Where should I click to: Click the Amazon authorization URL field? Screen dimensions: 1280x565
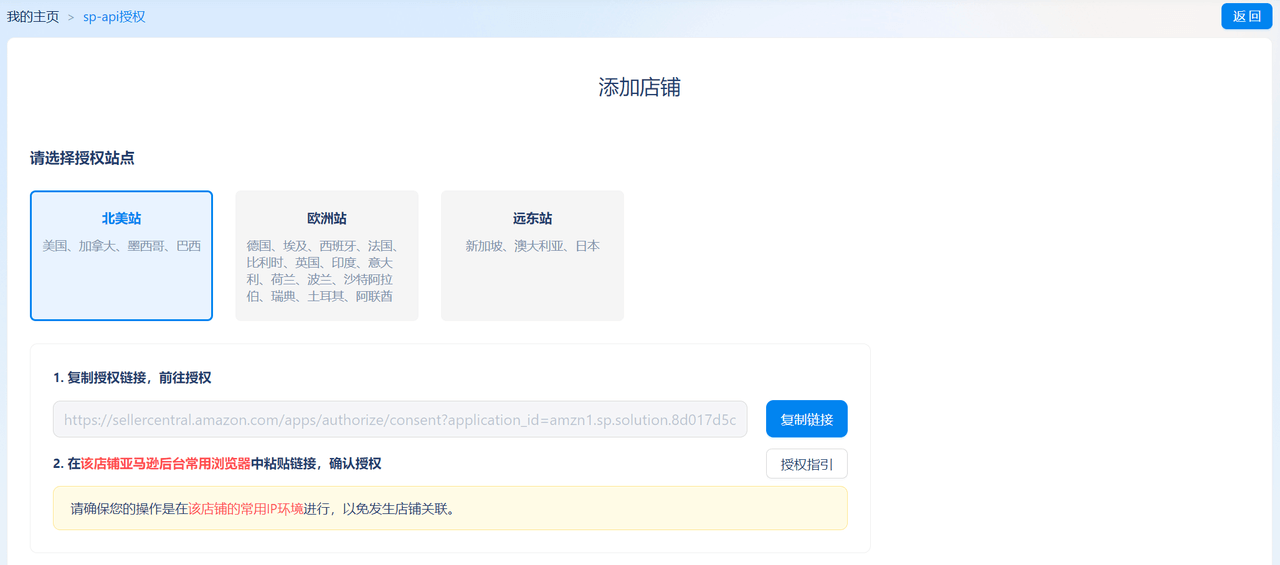(400, 420)
